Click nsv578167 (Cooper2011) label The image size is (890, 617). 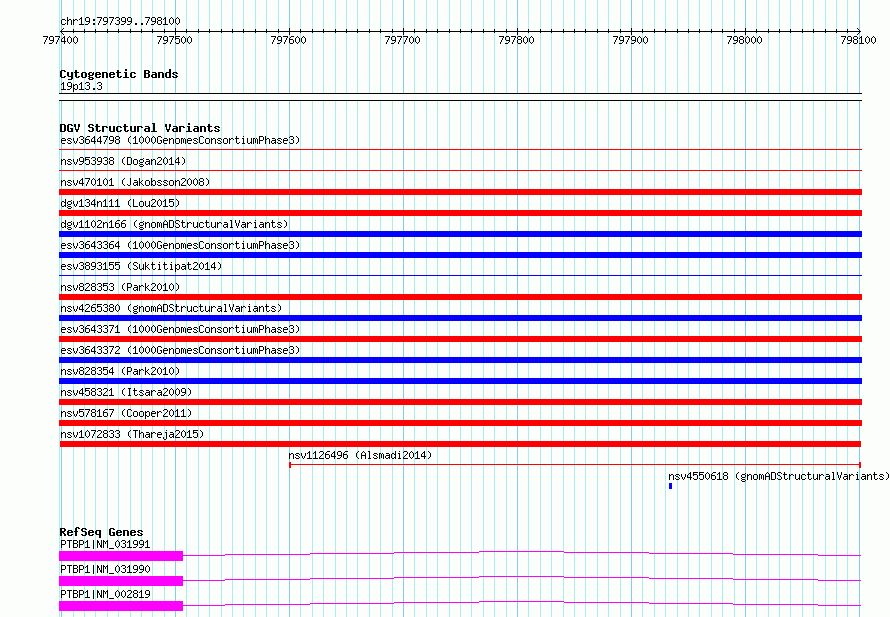pyautogui.click(x=126, y=413)
